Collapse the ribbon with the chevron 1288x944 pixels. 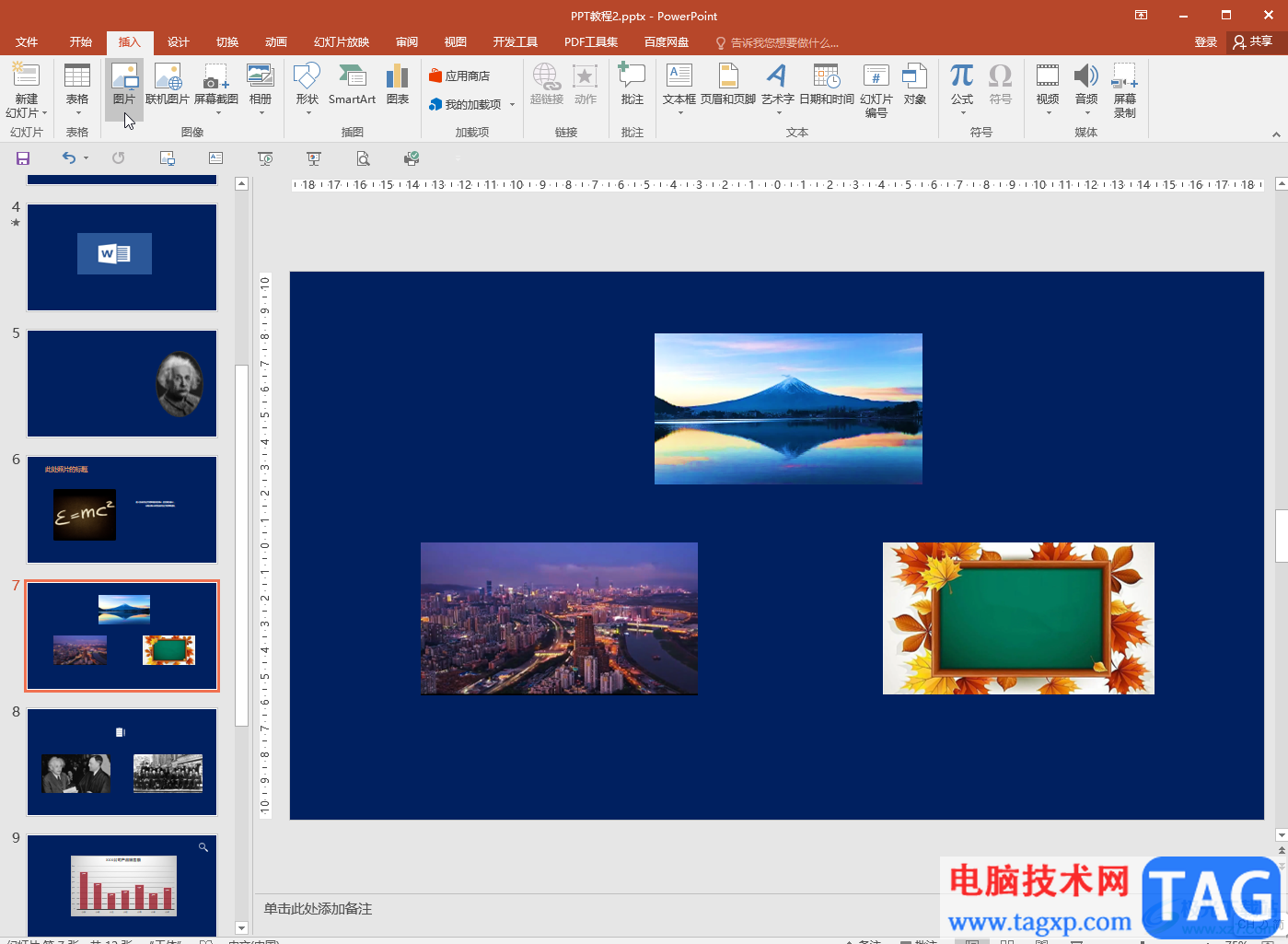(x=1276, y=134)
